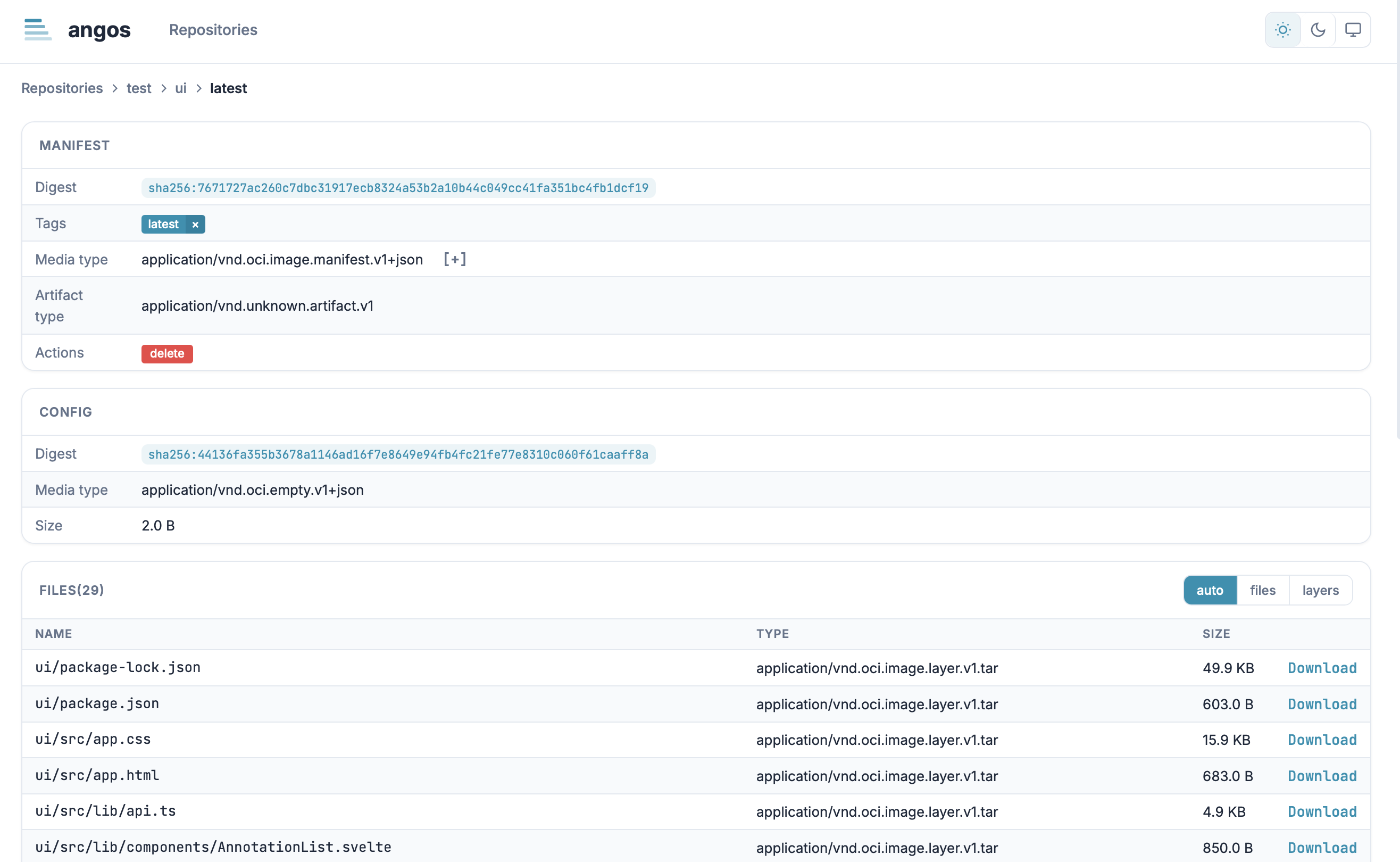Switch to light theme sun icon
Screen dimensions: 1400x862
(x=1282, y=30)
